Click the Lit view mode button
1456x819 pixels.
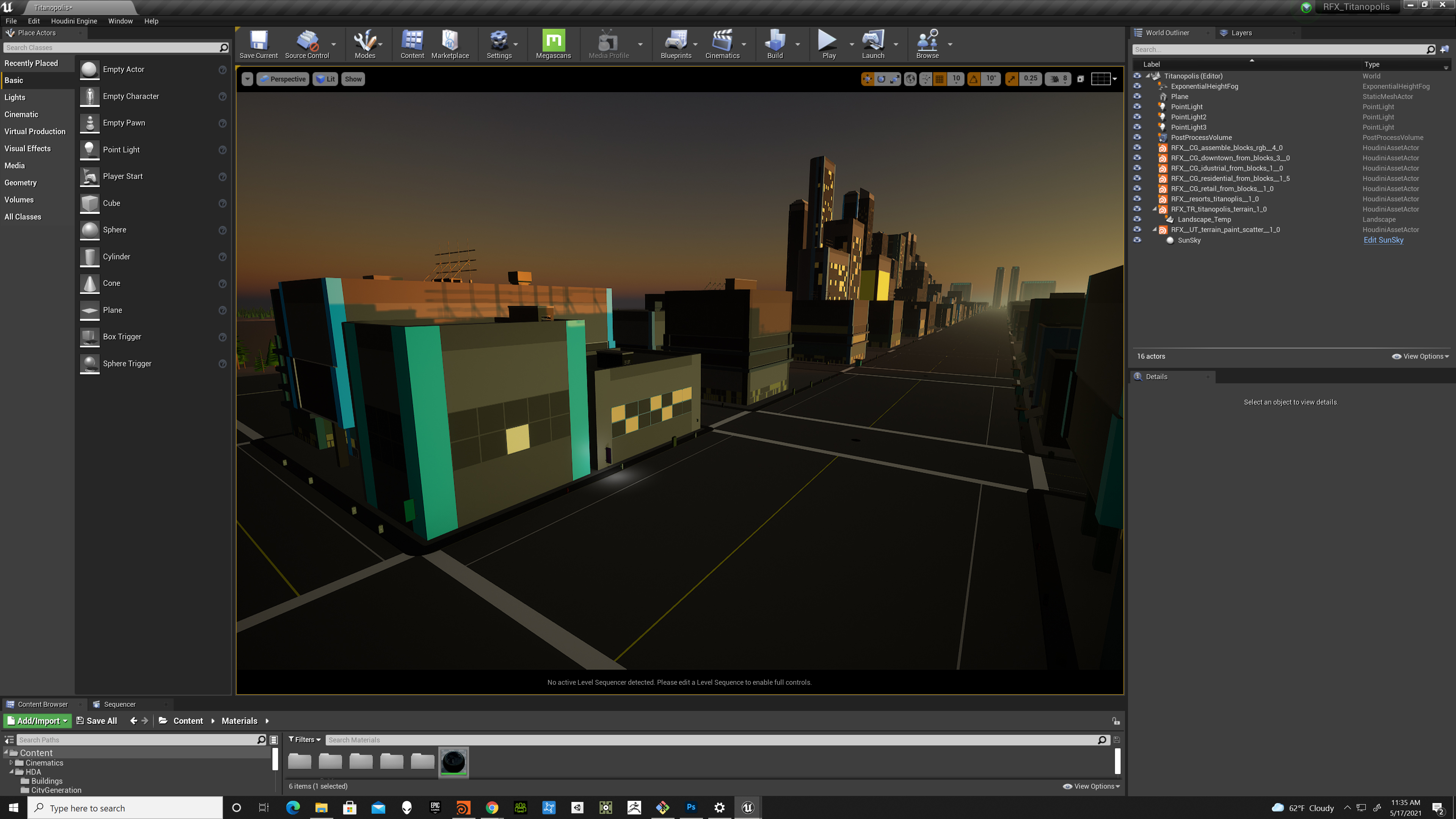coord(326,79)
